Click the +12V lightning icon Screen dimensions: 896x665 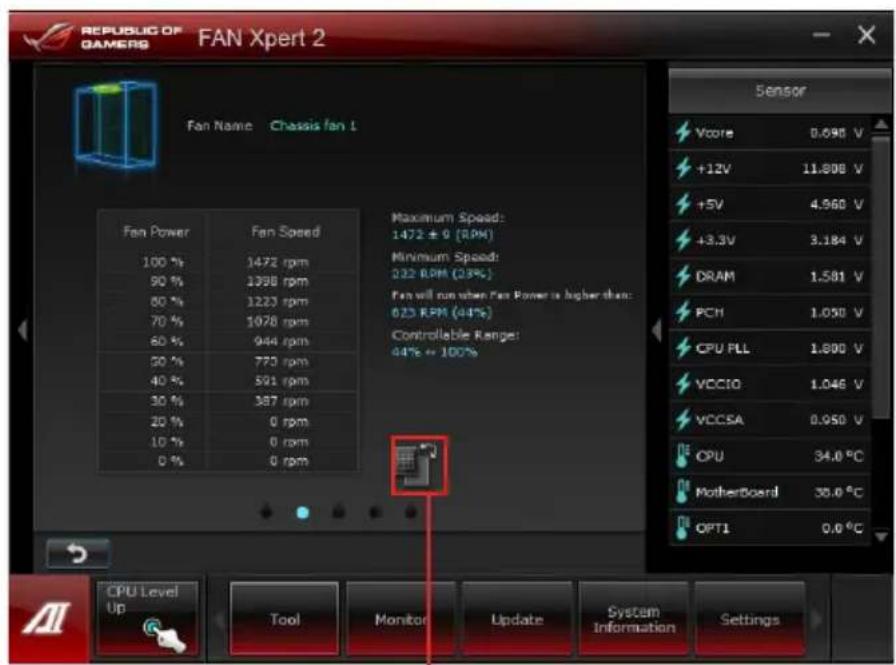(x=683, y=168)
